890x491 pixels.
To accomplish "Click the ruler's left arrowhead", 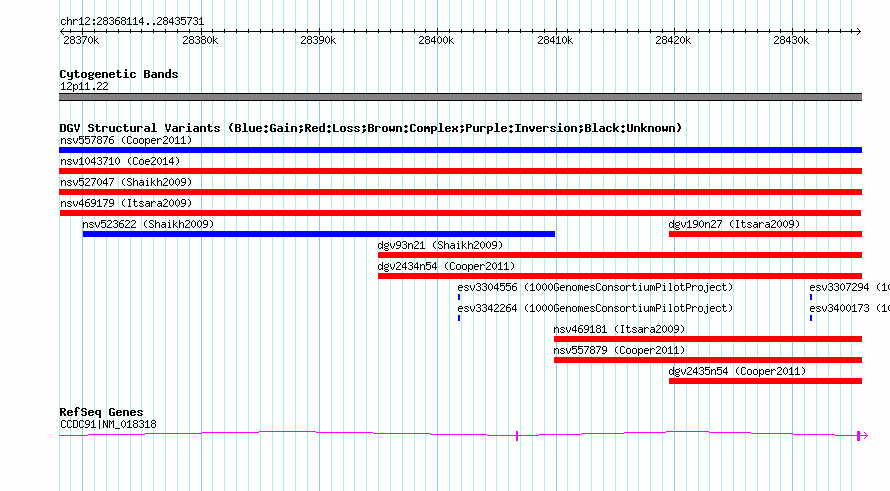I will click(62, 32).
